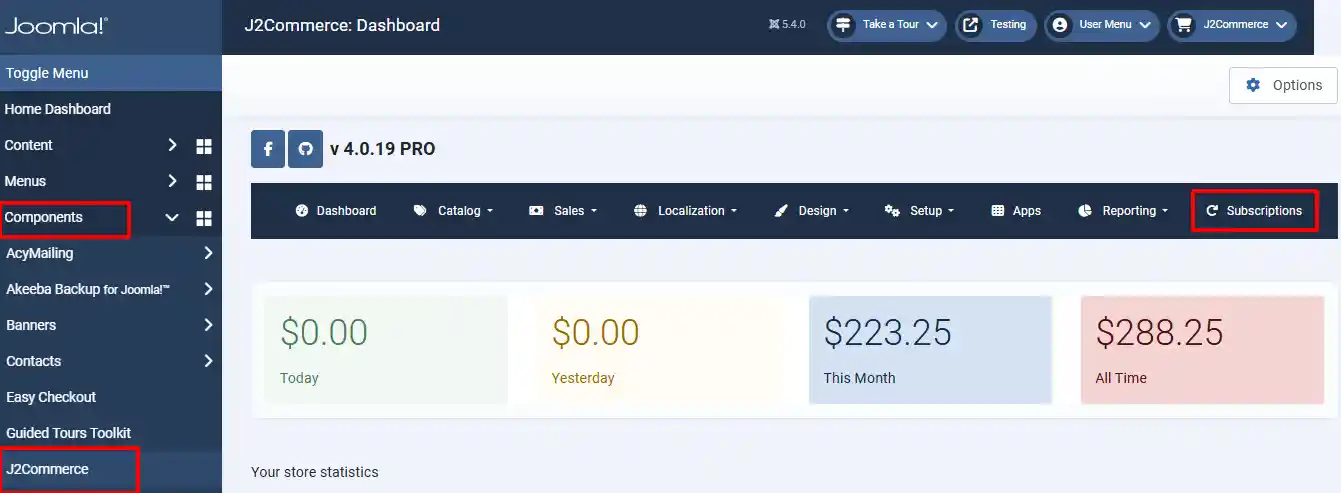Collapse the Components submenu chevron
Screen dimensions: 1341x493
pos(172,217)
